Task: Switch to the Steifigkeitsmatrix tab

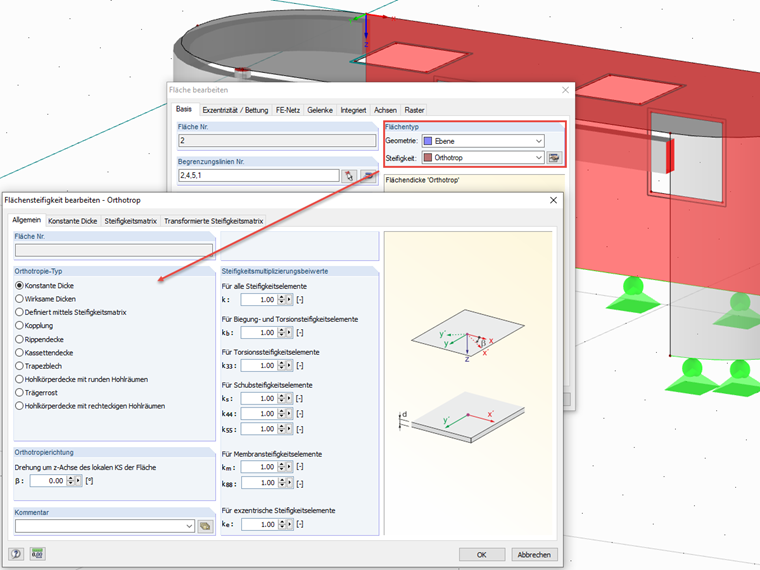Action: point(130,221)
